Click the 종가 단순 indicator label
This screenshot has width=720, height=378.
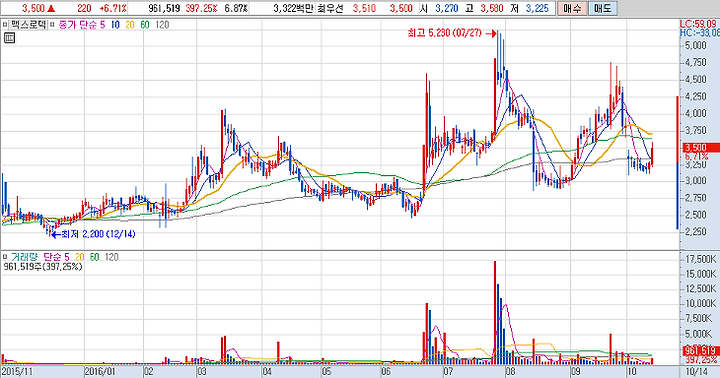[78, 25]
